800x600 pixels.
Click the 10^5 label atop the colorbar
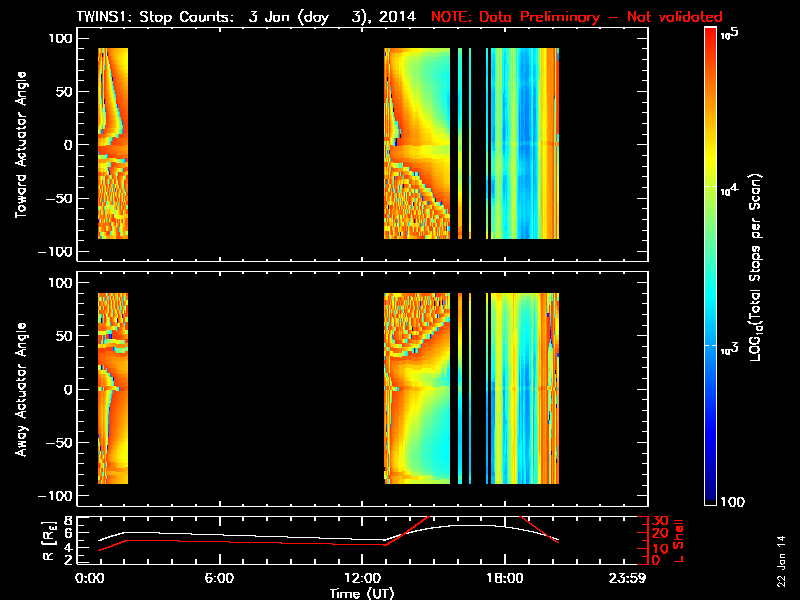[729, 34]
